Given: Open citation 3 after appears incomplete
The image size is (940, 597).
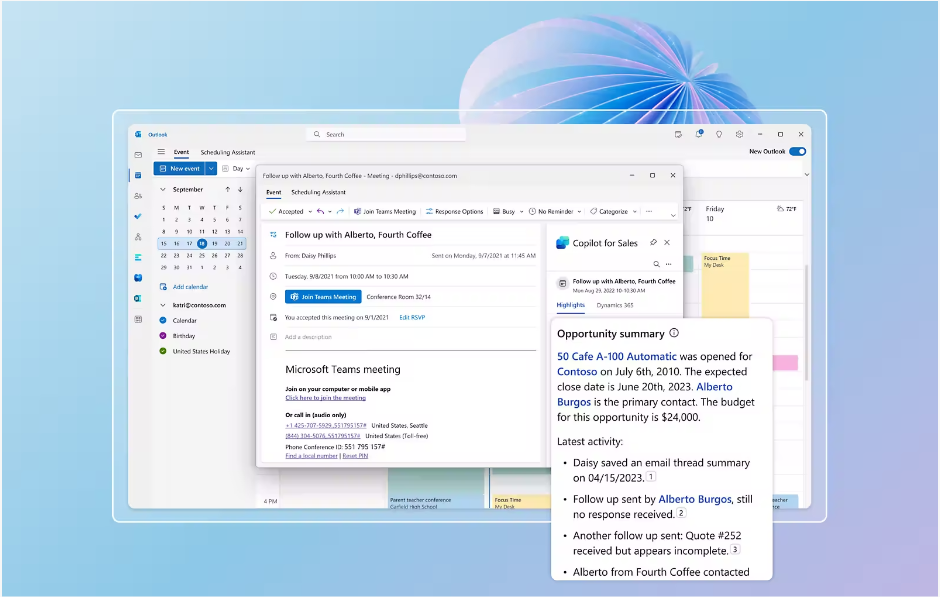Looking at the screenshot, I should (735, 549).
